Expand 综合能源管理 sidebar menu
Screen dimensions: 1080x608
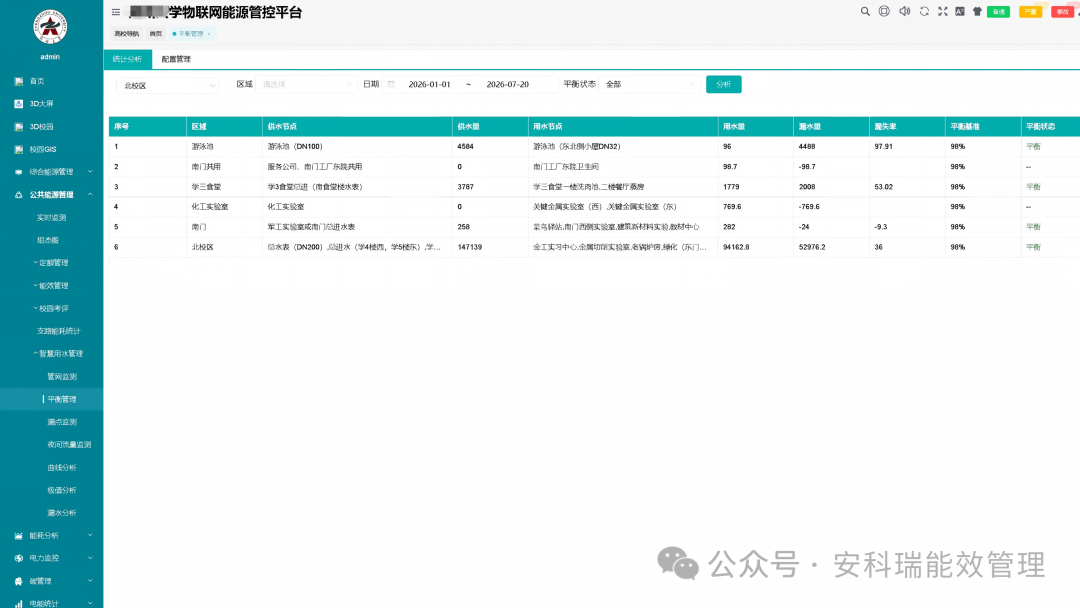52,172
